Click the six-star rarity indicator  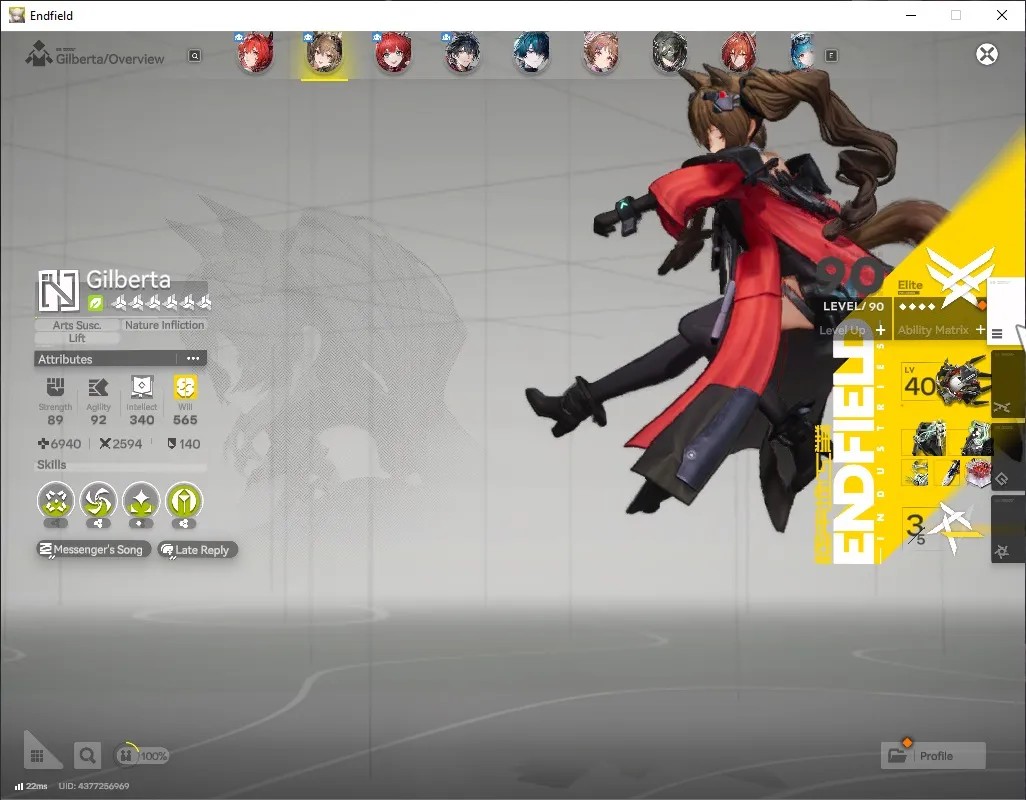point(161,303)
